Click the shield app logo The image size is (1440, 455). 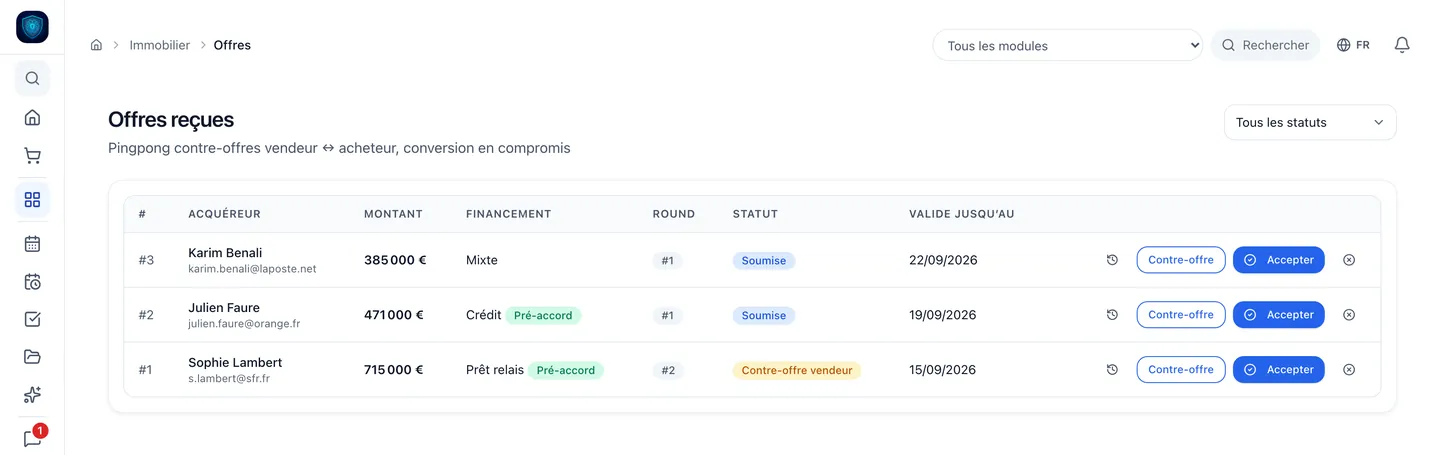tap(32, 27)
